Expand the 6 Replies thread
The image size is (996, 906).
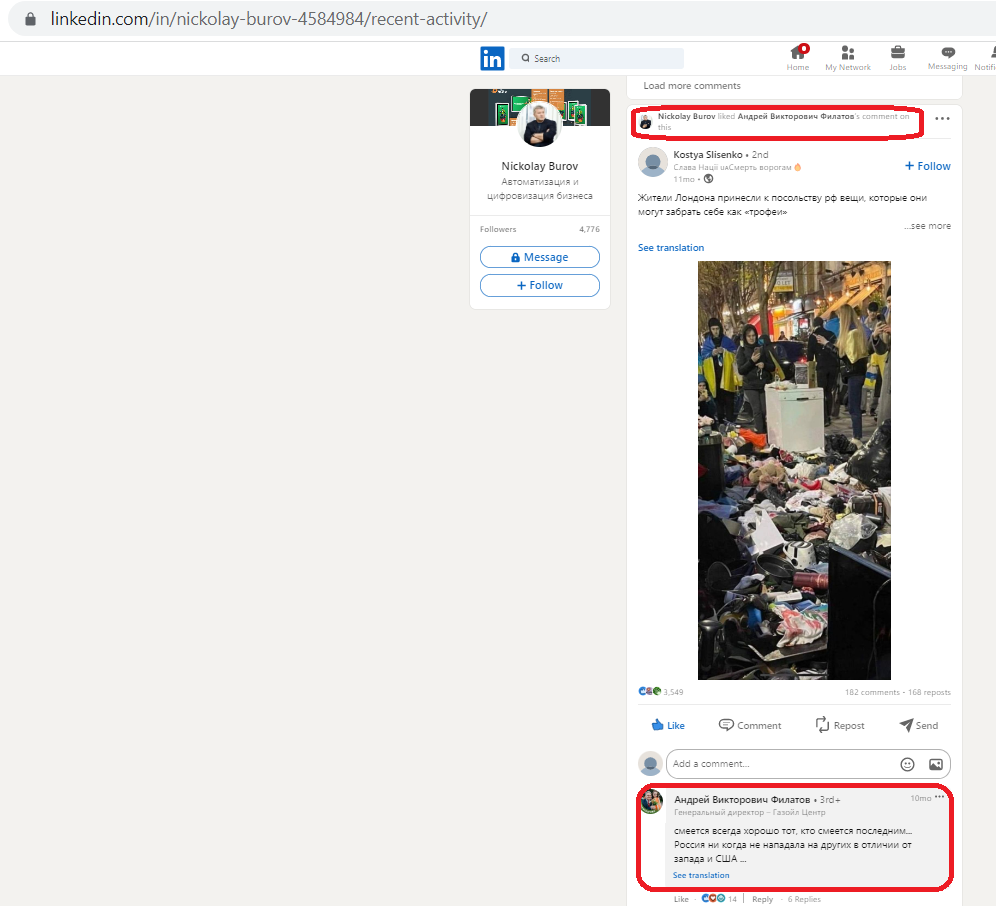[804, 899]
